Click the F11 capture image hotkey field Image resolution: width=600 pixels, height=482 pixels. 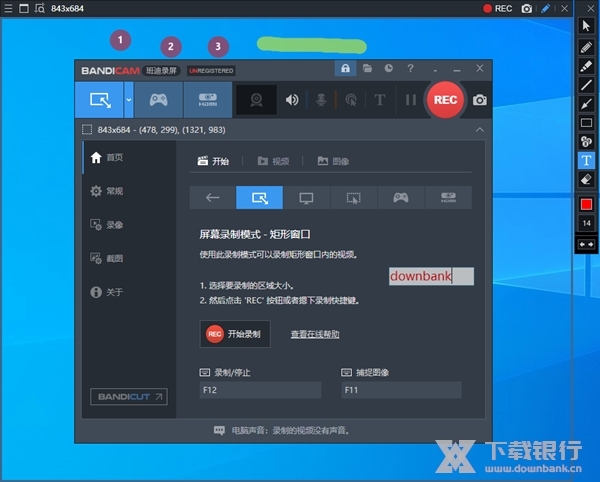pyautogui.click(x=401, y=390)
